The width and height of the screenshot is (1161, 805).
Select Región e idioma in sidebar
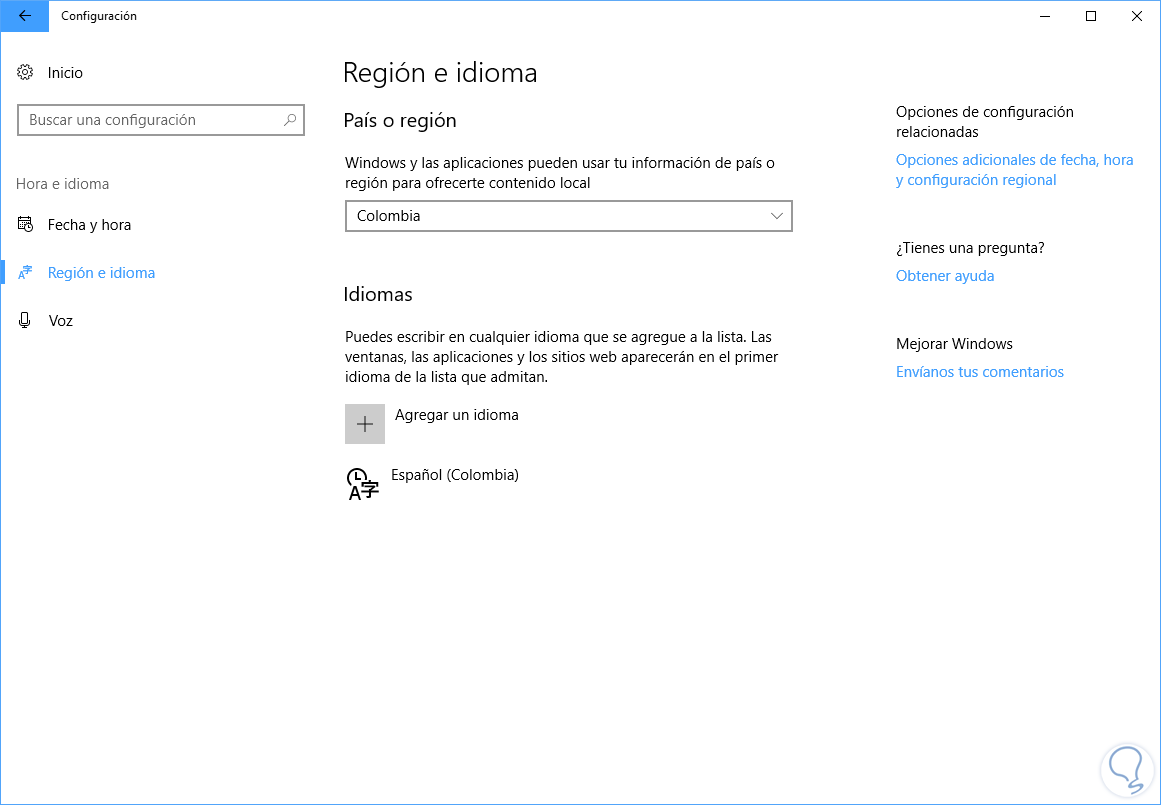[x=101, y=273]
